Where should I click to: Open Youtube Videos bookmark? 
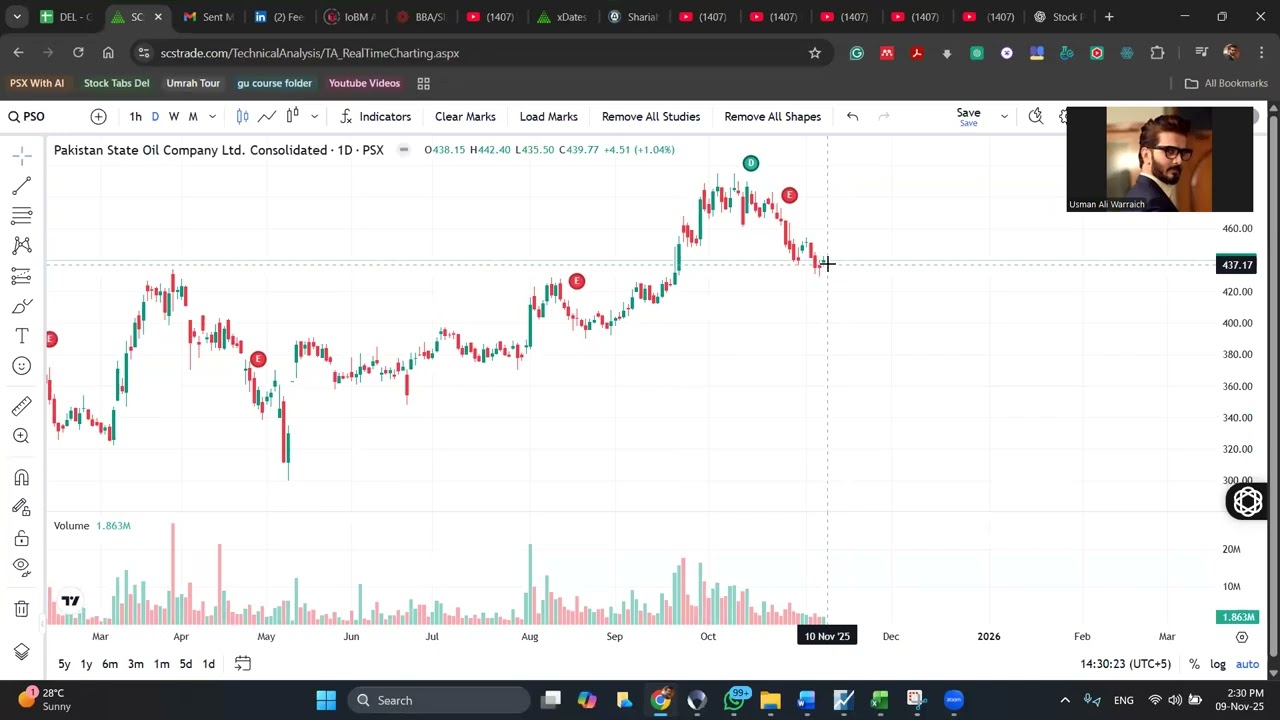click(364, 83)
